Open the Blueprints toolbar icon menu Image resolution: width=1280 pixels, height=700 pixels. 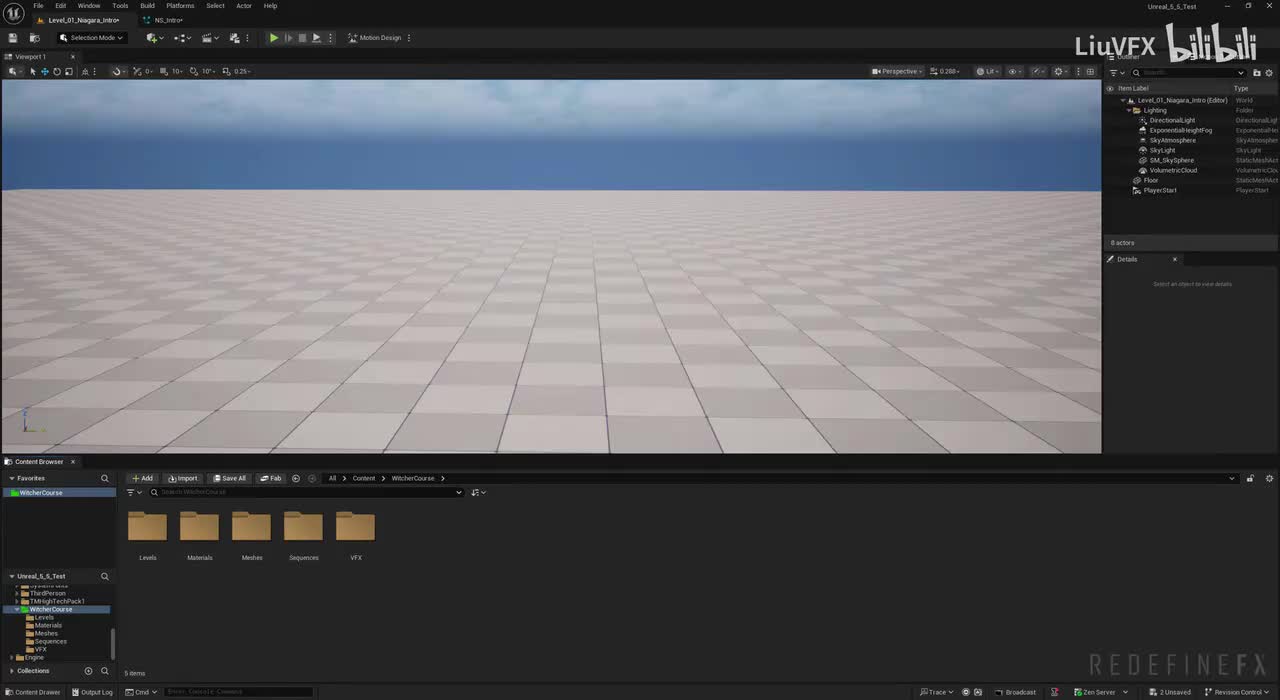coord(182,38)
